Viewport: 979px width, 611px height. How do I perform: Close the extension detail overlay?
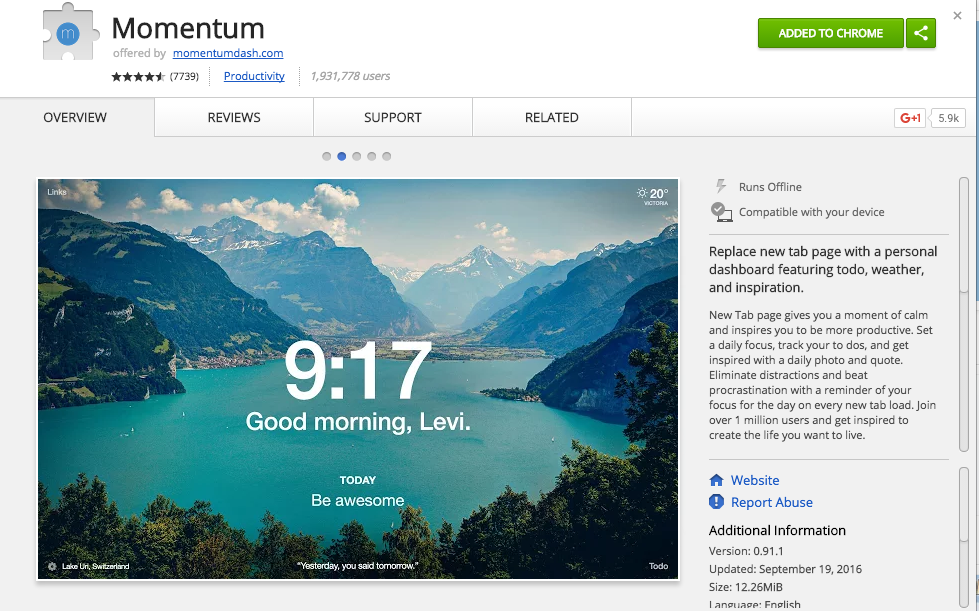(x=957, y=16)
